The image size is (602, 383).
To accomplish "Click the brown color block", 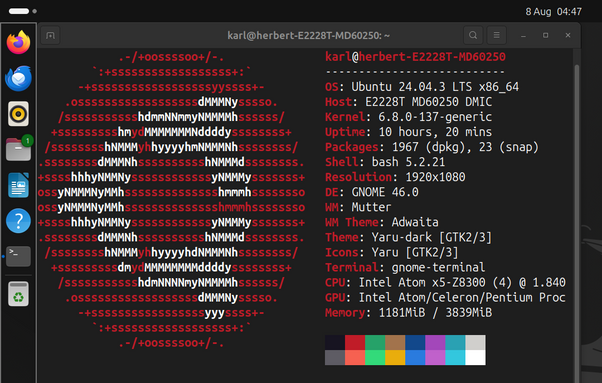I will [x=395, y=342].
